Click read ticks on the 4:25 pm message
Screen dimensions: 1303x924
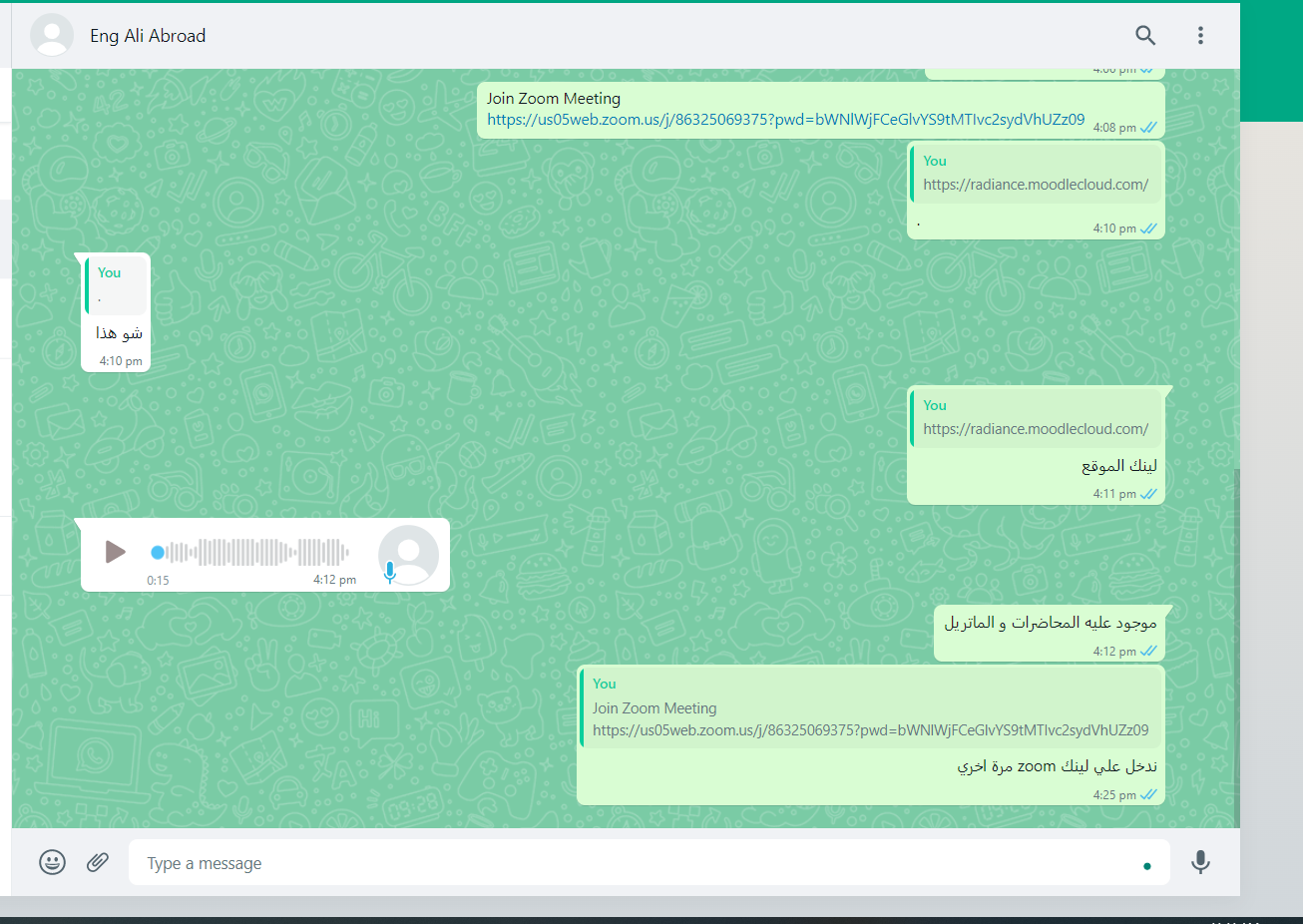1148,795
